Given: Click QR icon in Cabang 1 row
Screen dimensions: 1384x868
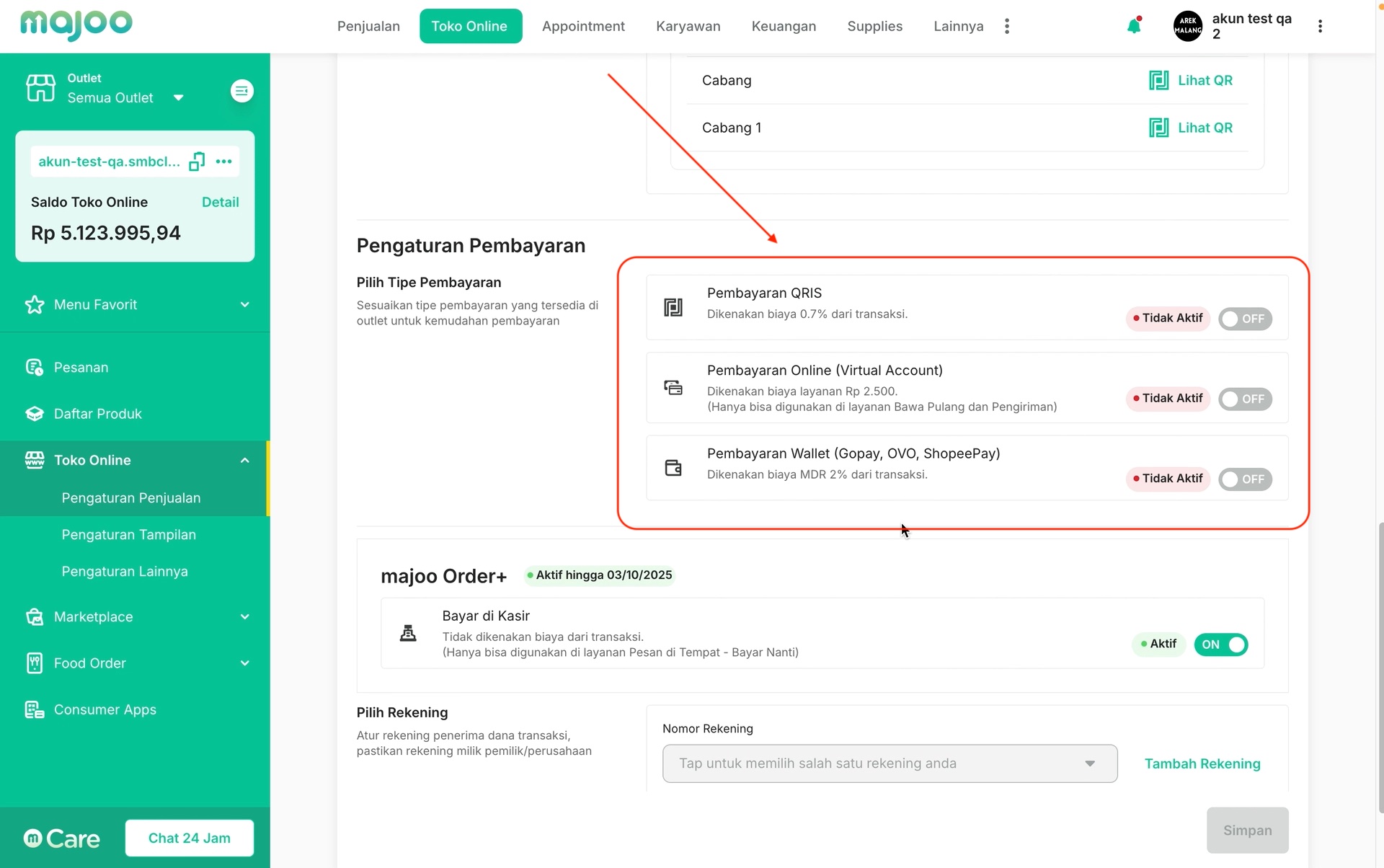Looking at the screenshot, I should tap(1158, 128).
